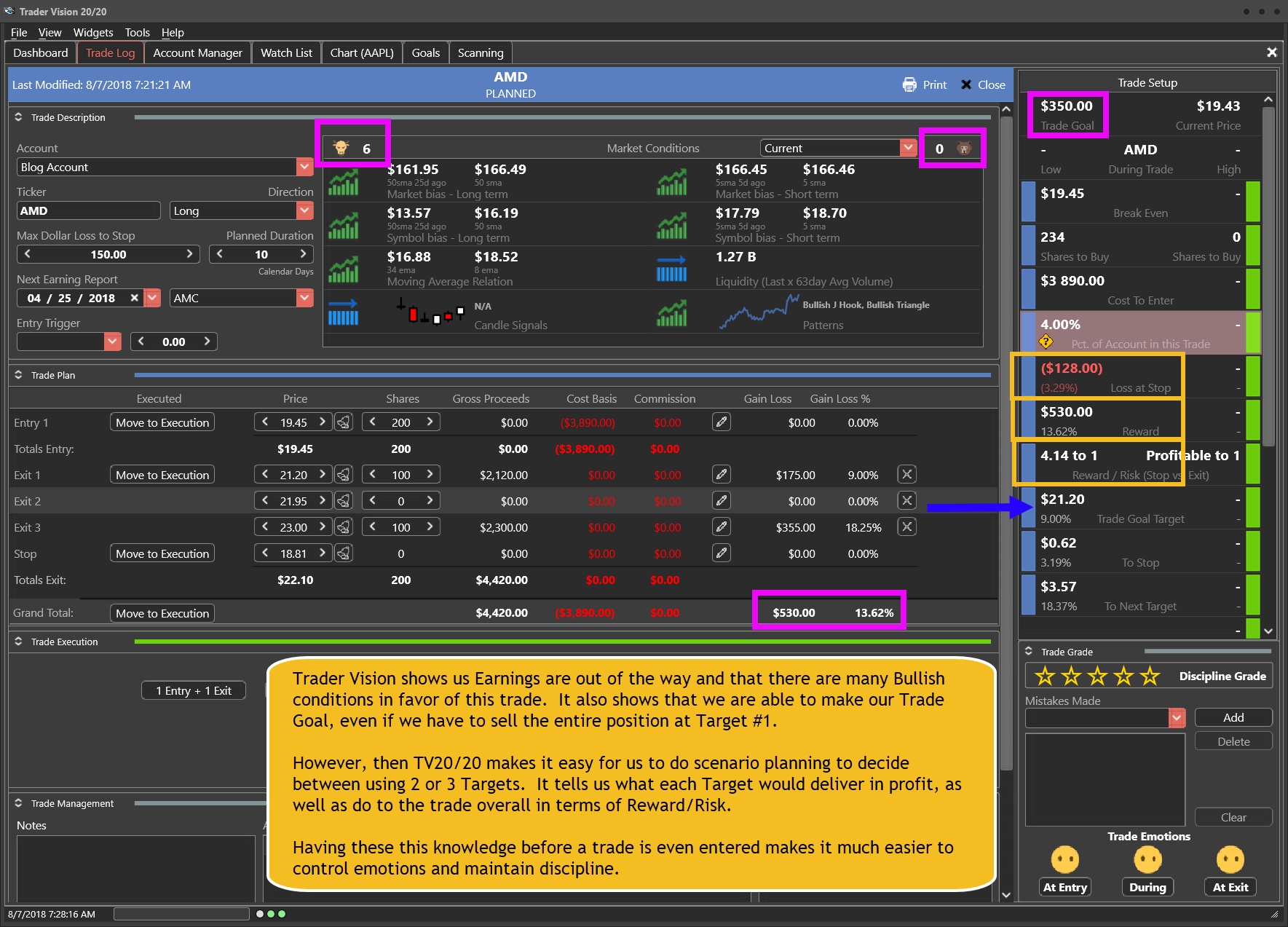Click the Clear mistakes button

1233,817
